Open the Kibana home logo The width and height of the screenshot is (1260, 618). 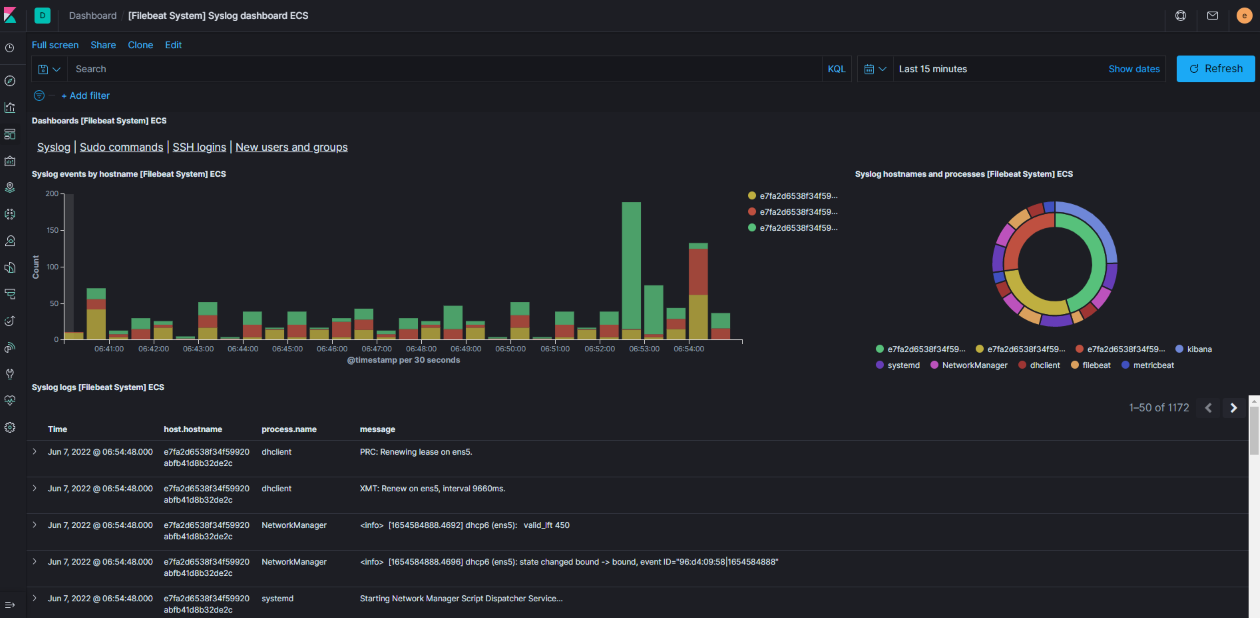tap(10, 16)
